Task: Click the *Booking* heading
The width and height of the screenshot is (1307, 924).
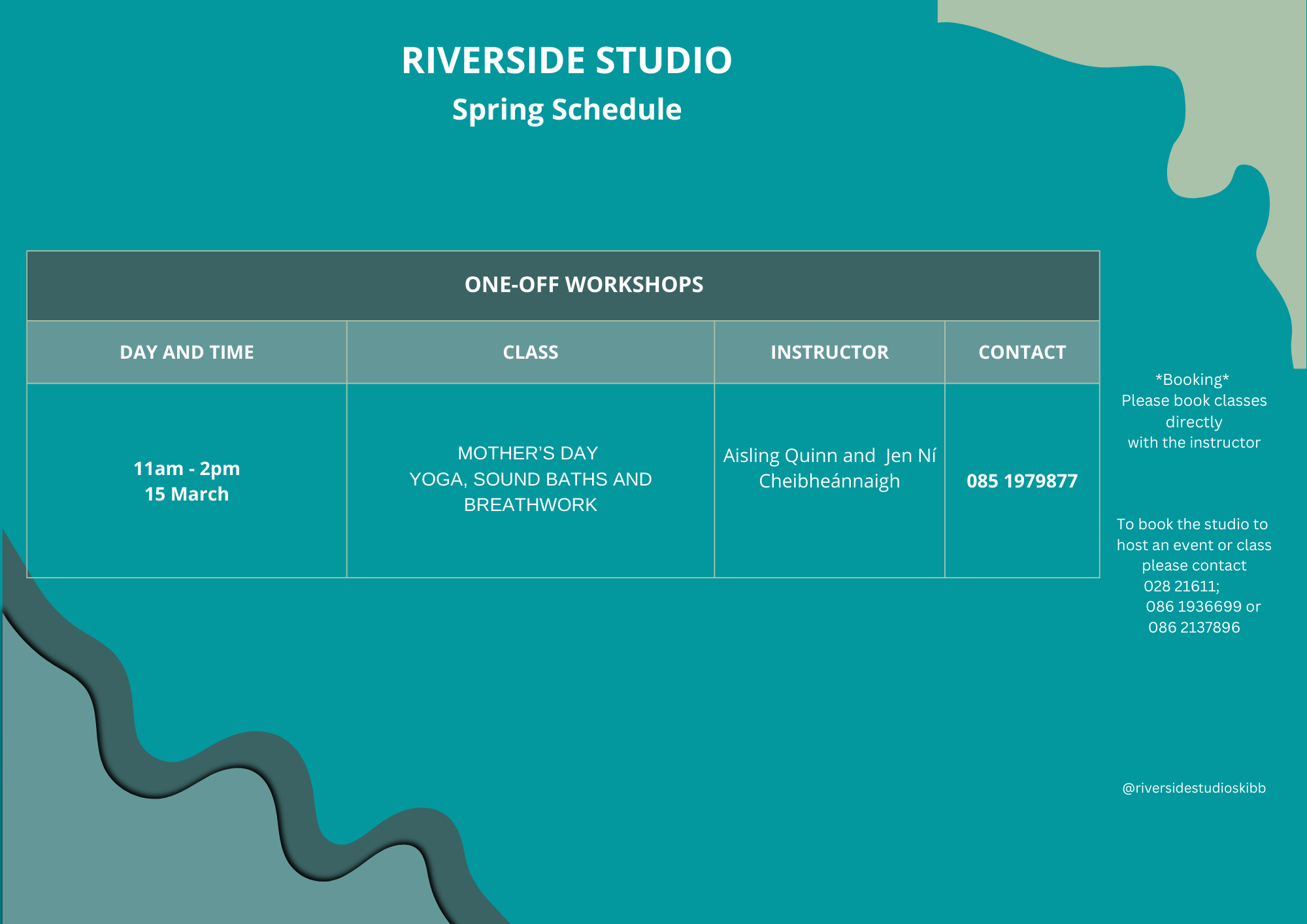Action: tap(1192, 380)
